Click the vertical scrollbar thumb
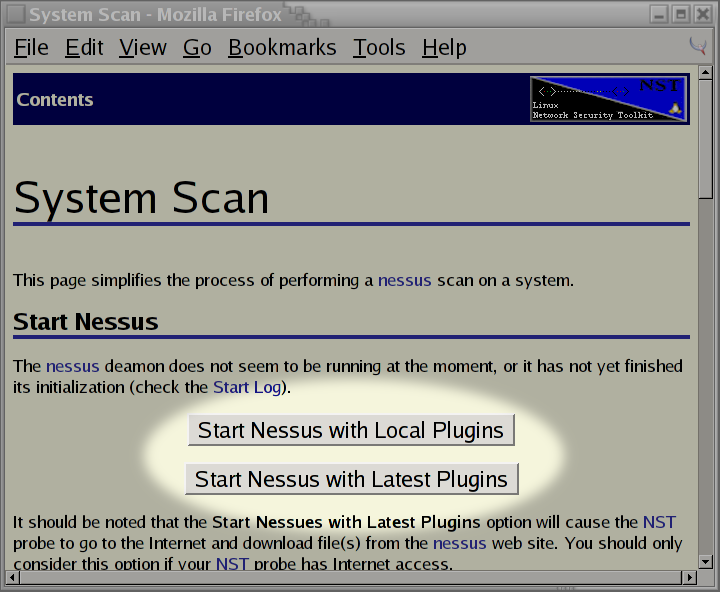The height and width of the screenshot is (592, 720). (705, 140)
